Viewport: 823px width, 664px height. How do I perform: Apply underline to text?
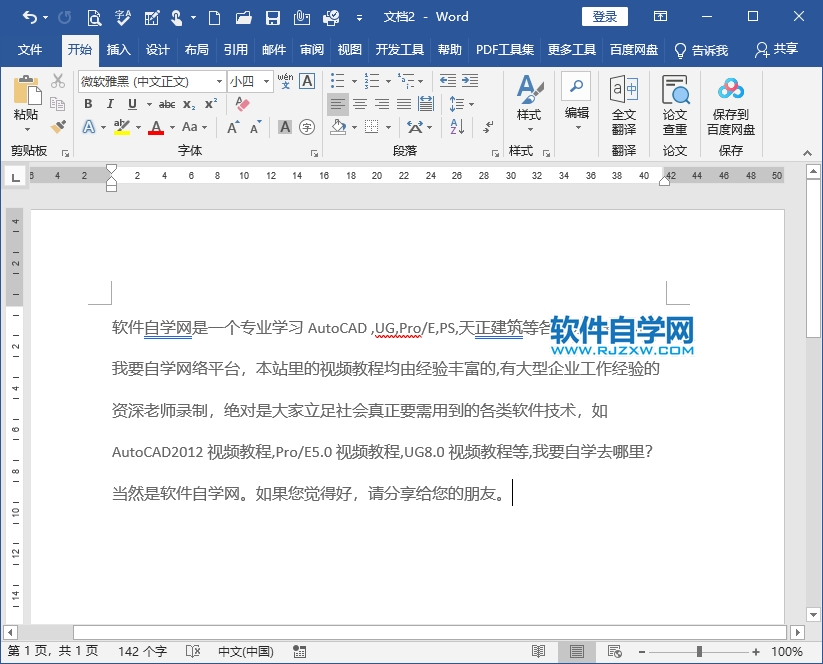click(x=131, y=102)
